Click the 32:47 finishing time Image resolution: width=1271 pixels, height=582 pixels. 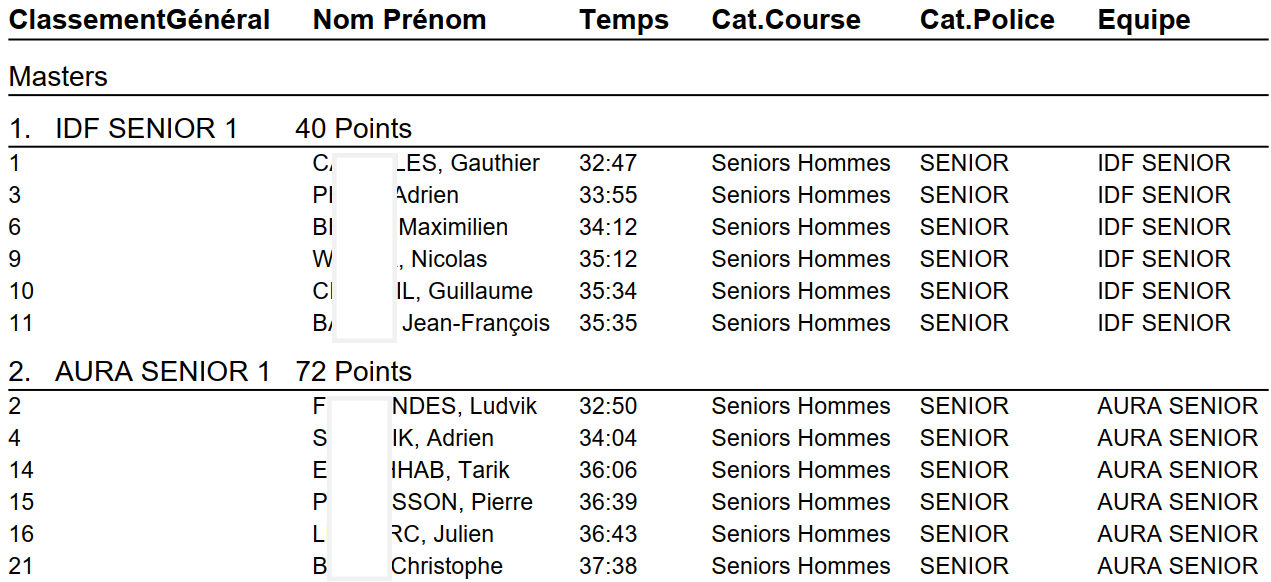(x=607, y=163)
